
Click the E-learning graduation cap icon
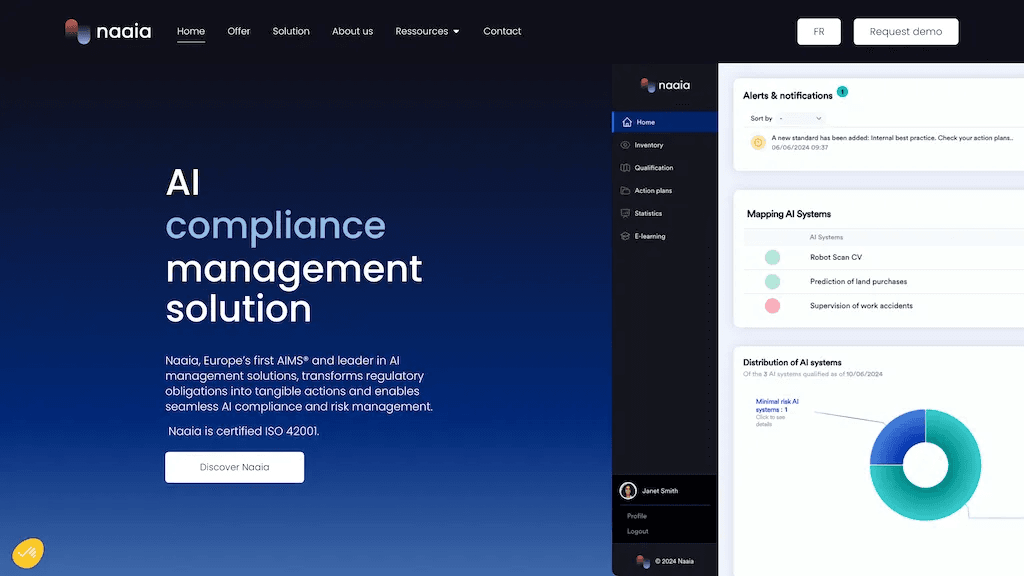coord(625,236)
